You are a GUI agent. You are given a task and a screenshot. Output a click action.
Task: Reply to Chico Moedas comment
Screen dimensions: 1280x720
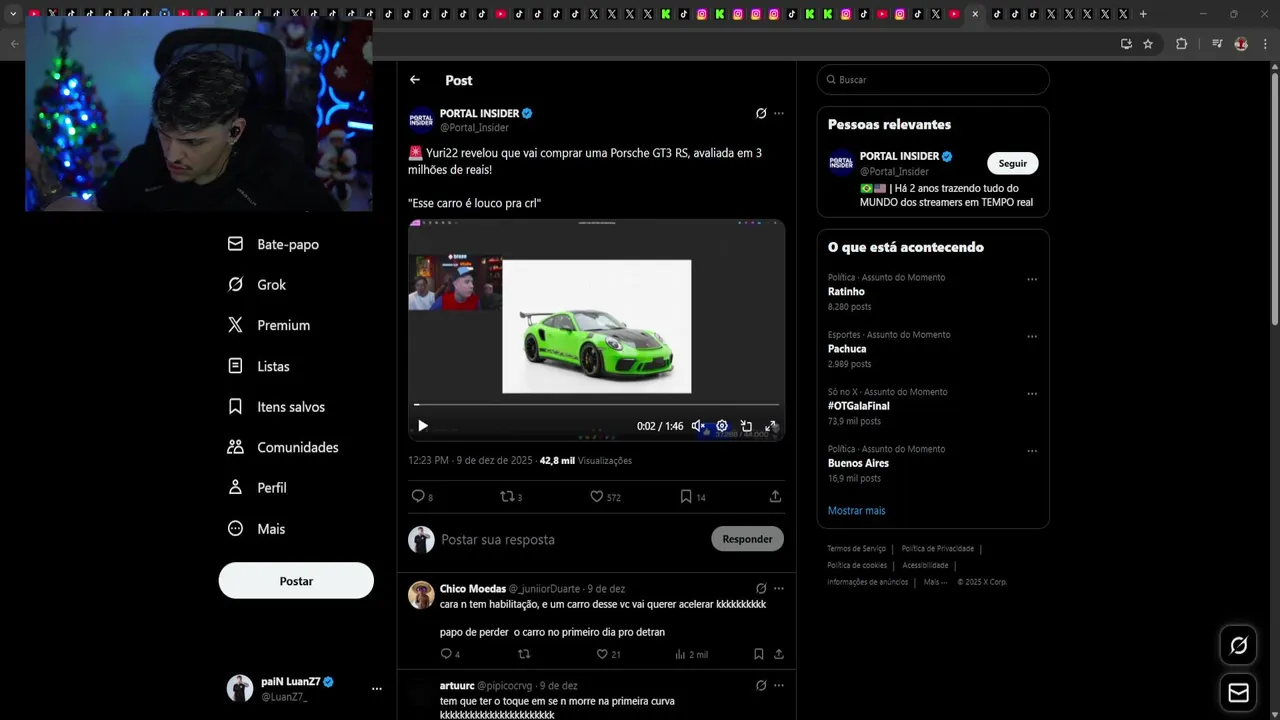[x=450, y=654]
